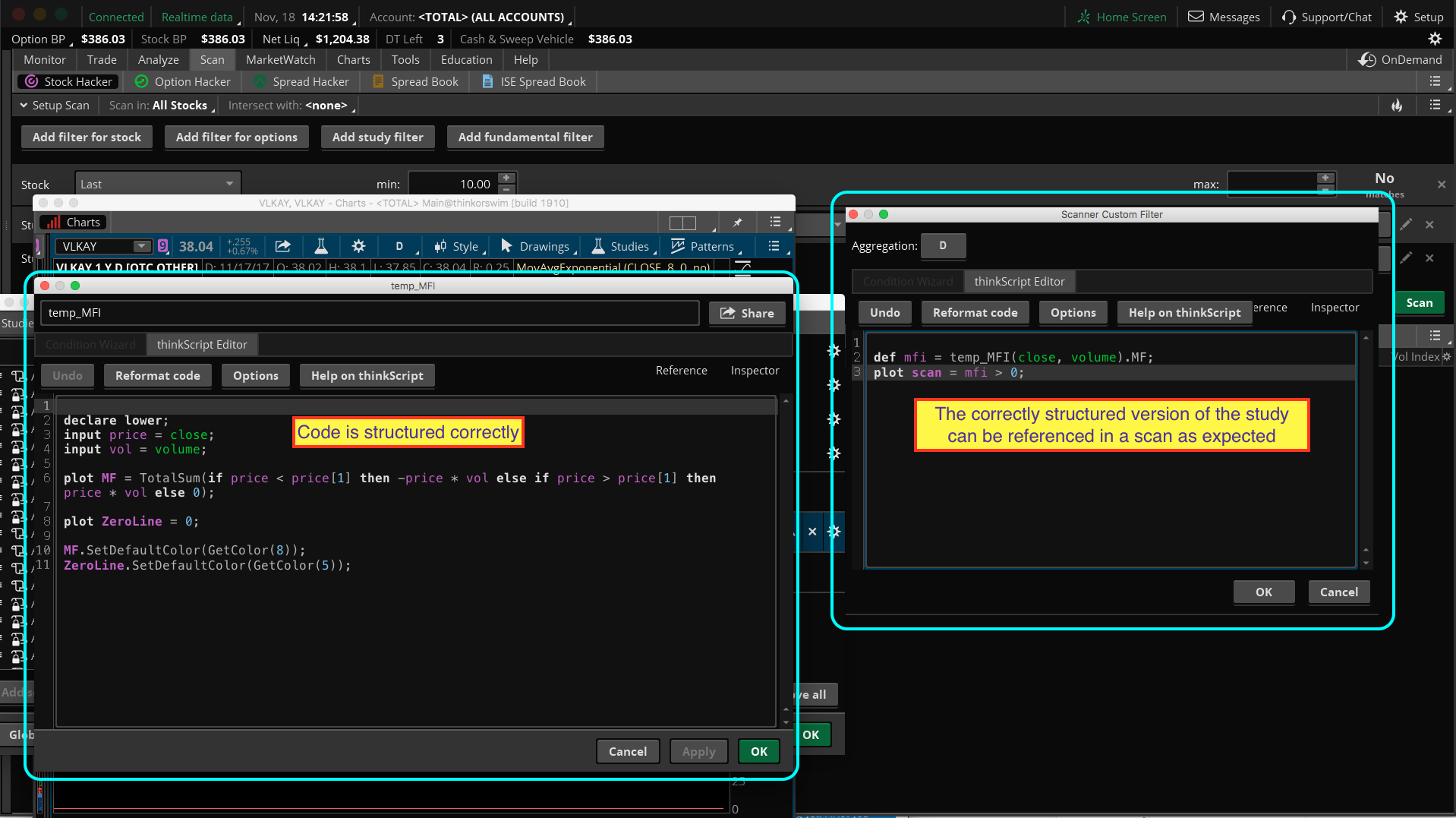Viewport: 1456px width, 818px height.
Task: Click the min value field 10.00
Action: [x=453, y=184]
